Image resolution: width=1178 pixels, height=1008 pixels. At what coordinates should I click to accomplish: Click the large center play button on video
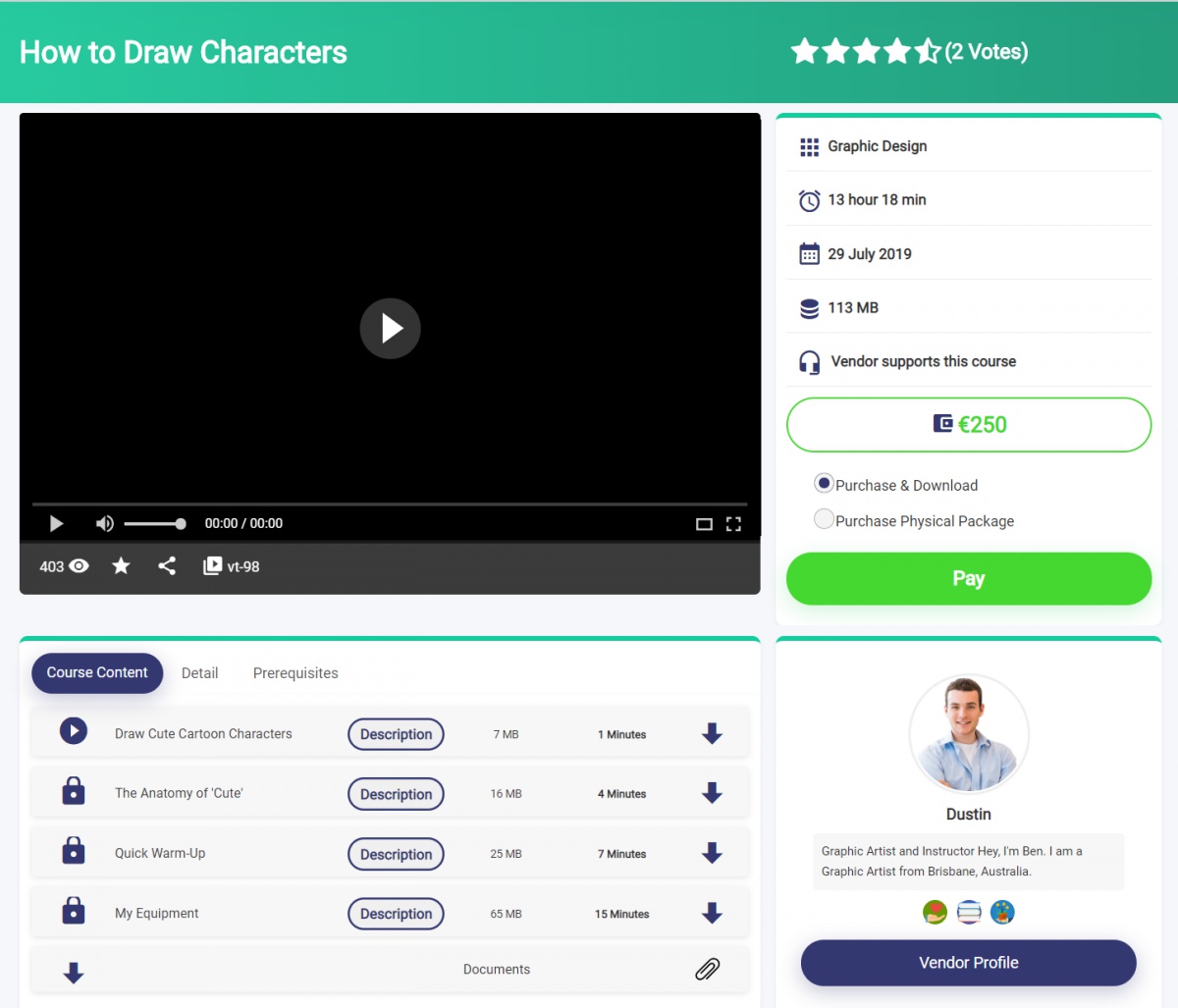(390, 328)
